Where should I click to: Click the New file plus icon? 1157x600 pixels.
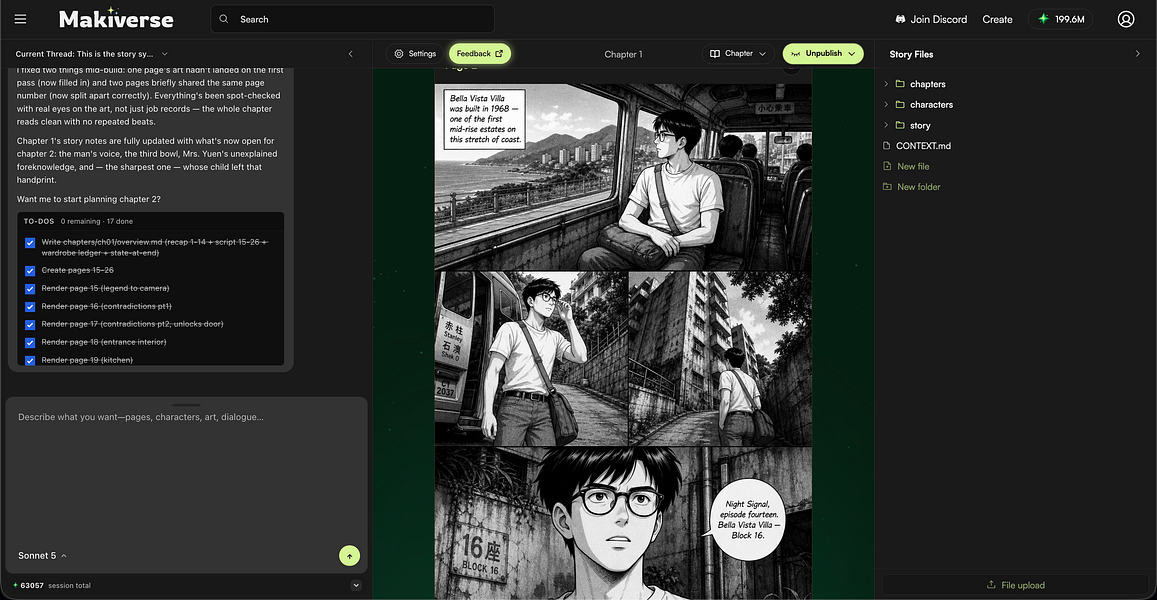(887, 166)
